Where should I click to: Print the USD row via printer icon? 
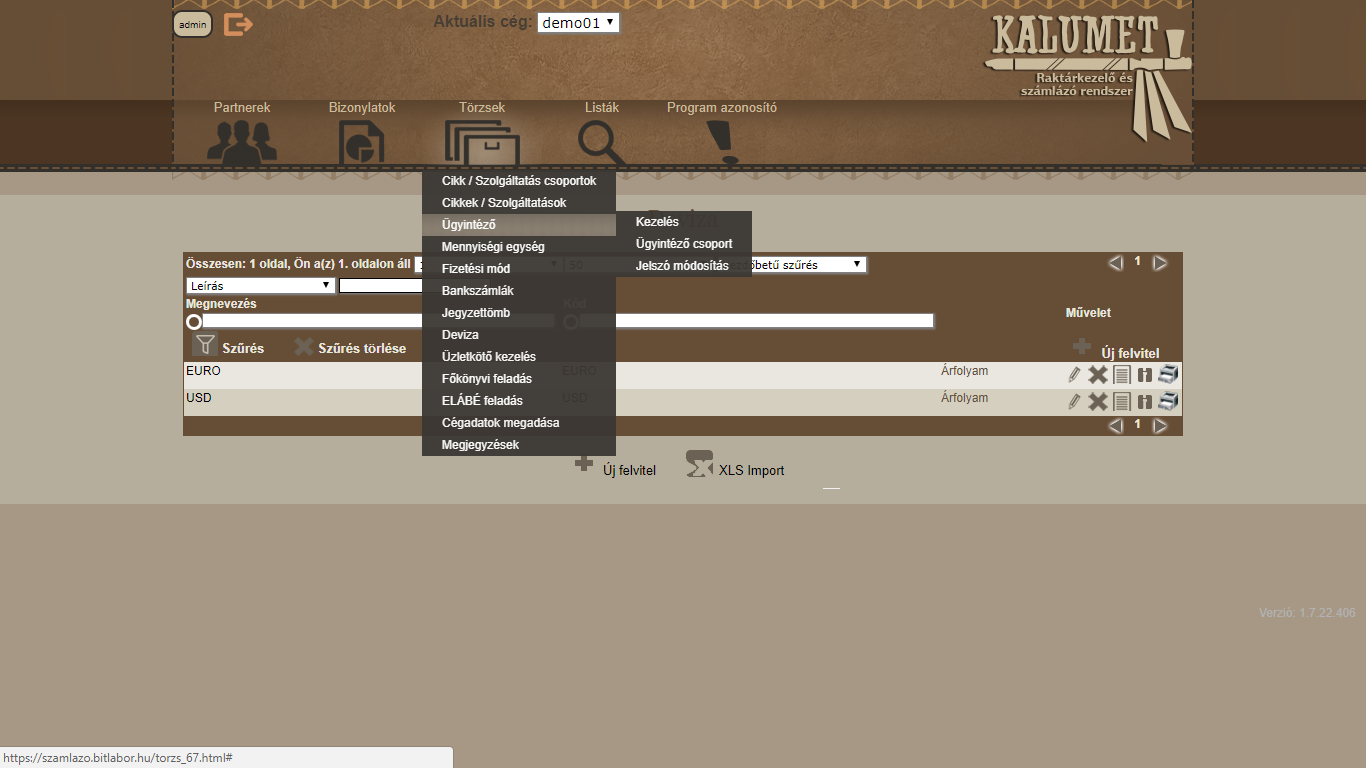pos(1169,400)
